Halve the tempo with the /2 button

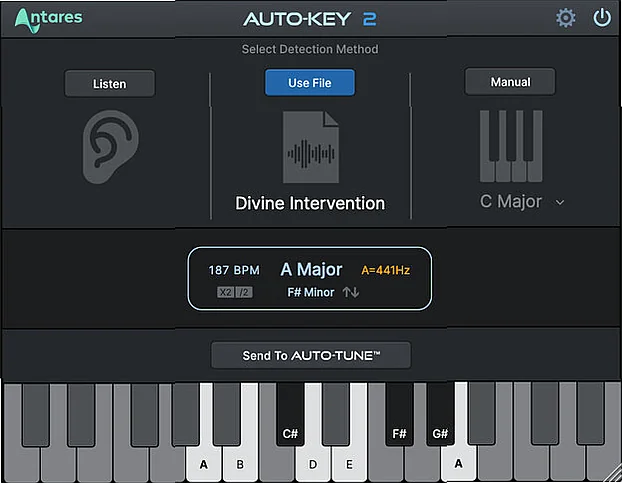click(x=244, y=292)
